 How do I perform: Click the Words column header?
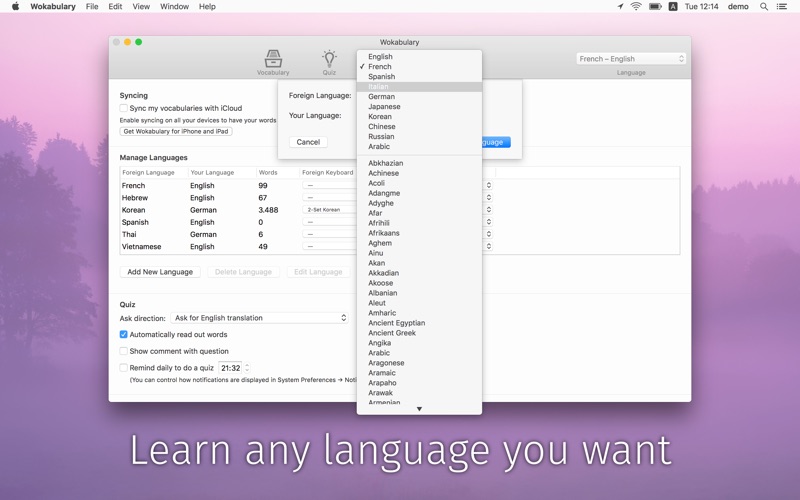278,172
